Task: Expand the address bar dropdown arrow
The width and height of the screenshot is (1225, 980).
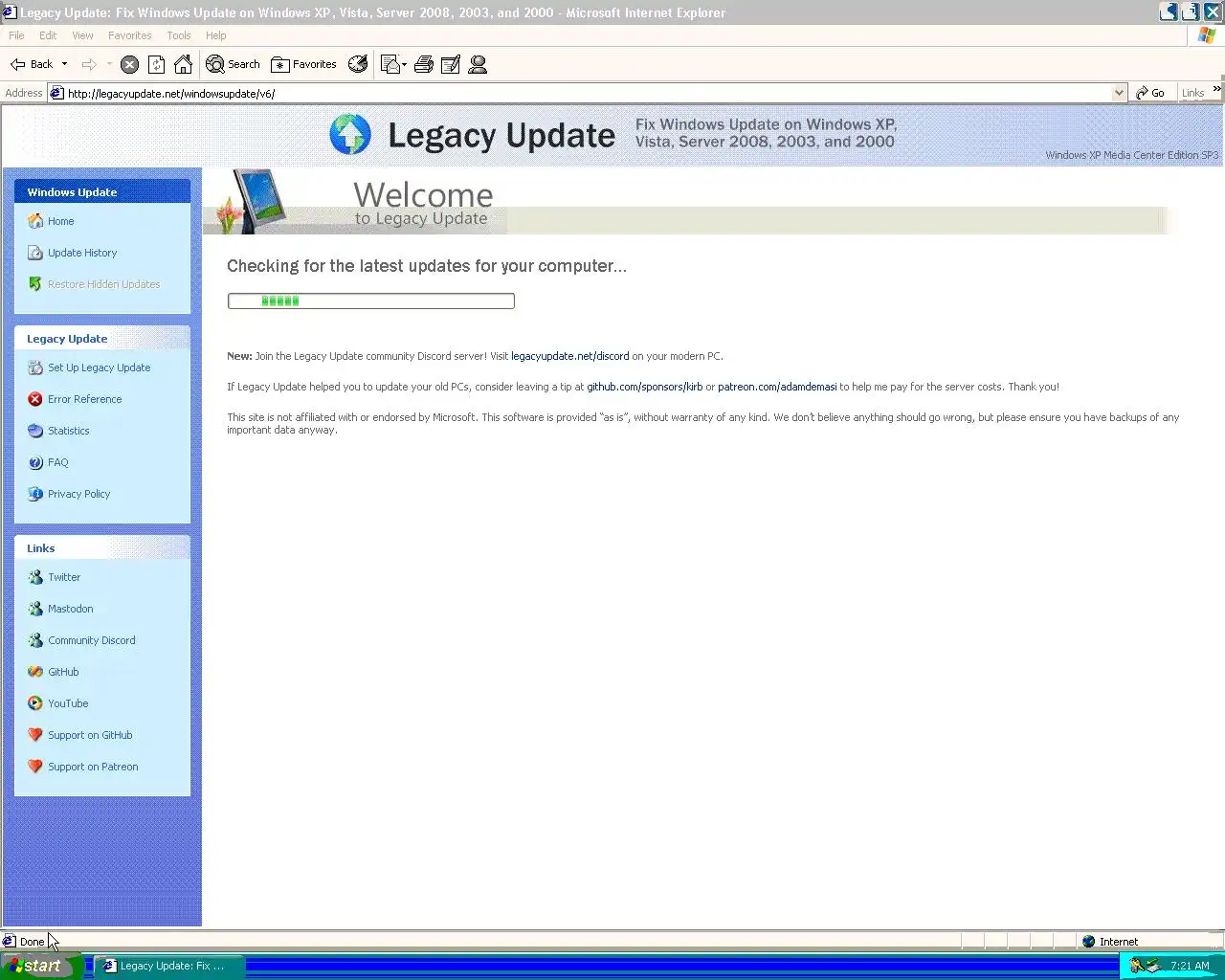Action: coord(1119,93)
